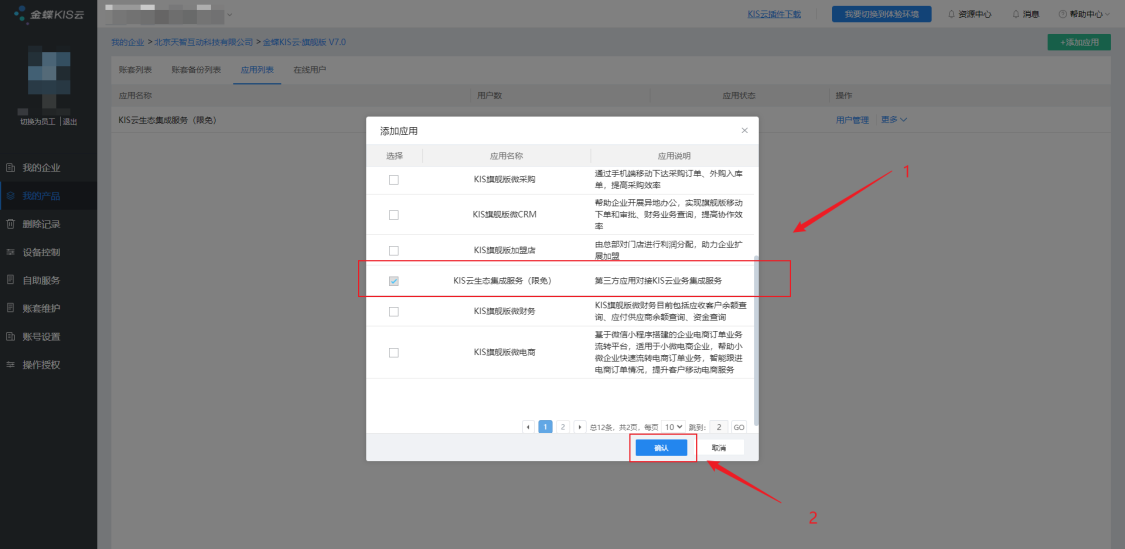Click 金蝶KIS云-旗舰版 V7.0 breadcrumb link

pos(305,42)
